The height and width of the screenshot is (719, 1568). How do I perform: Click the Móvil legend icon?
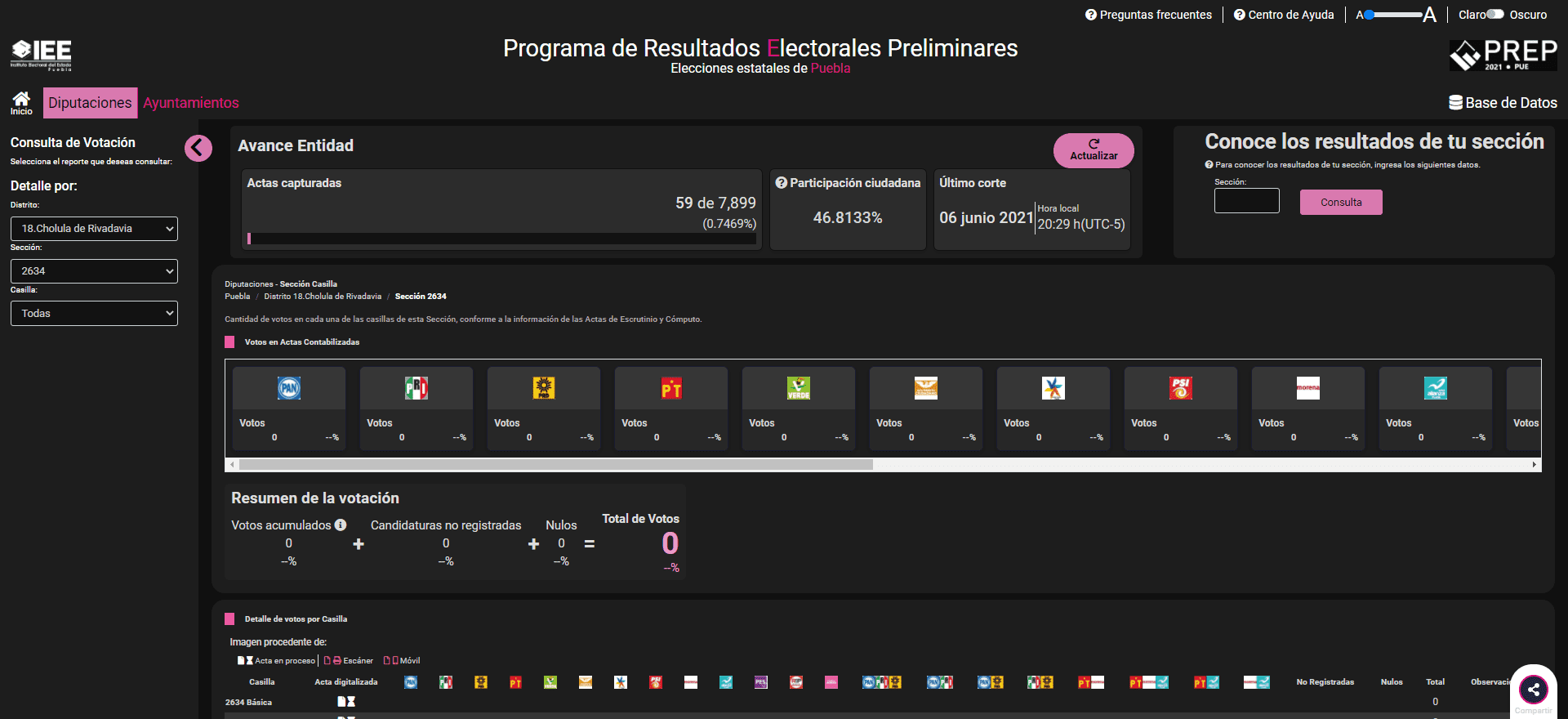[x=391, y=660]
